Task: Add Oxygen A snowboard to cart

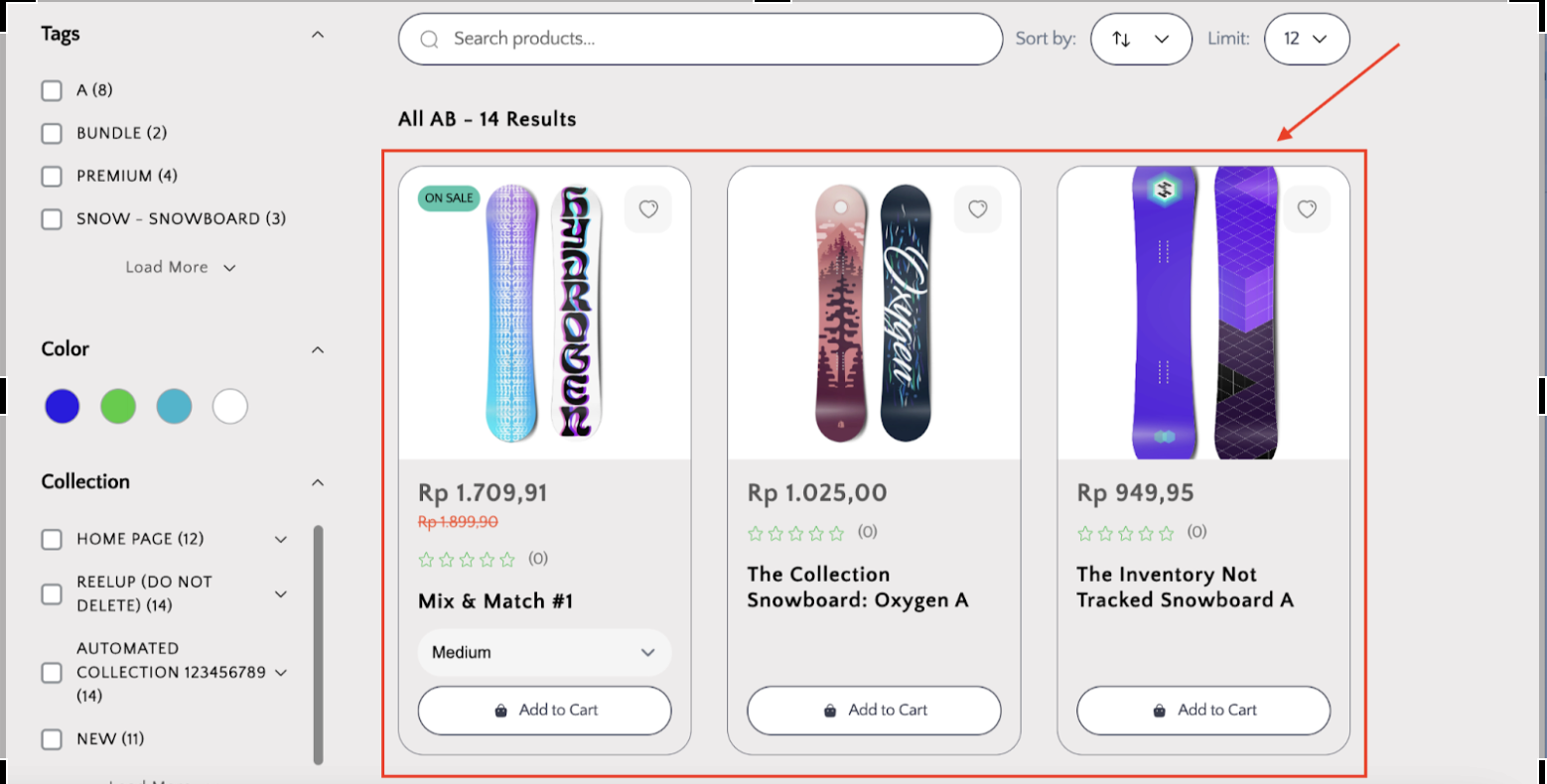Action: point(874,711)
